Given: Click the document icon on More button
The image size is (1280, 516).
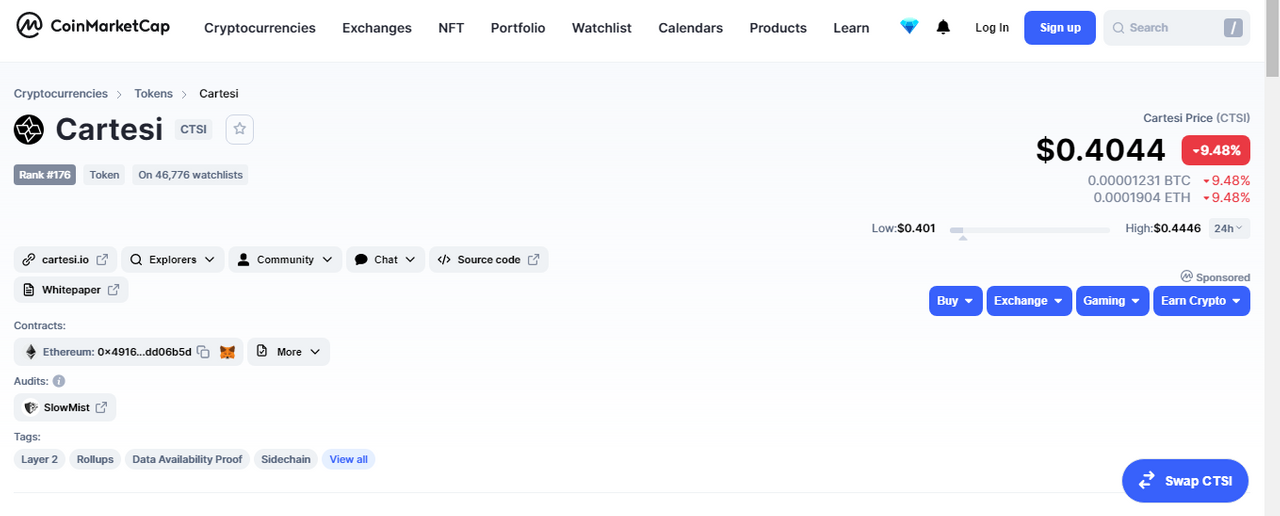Looking at the screenshot, I should coord(262,352).
